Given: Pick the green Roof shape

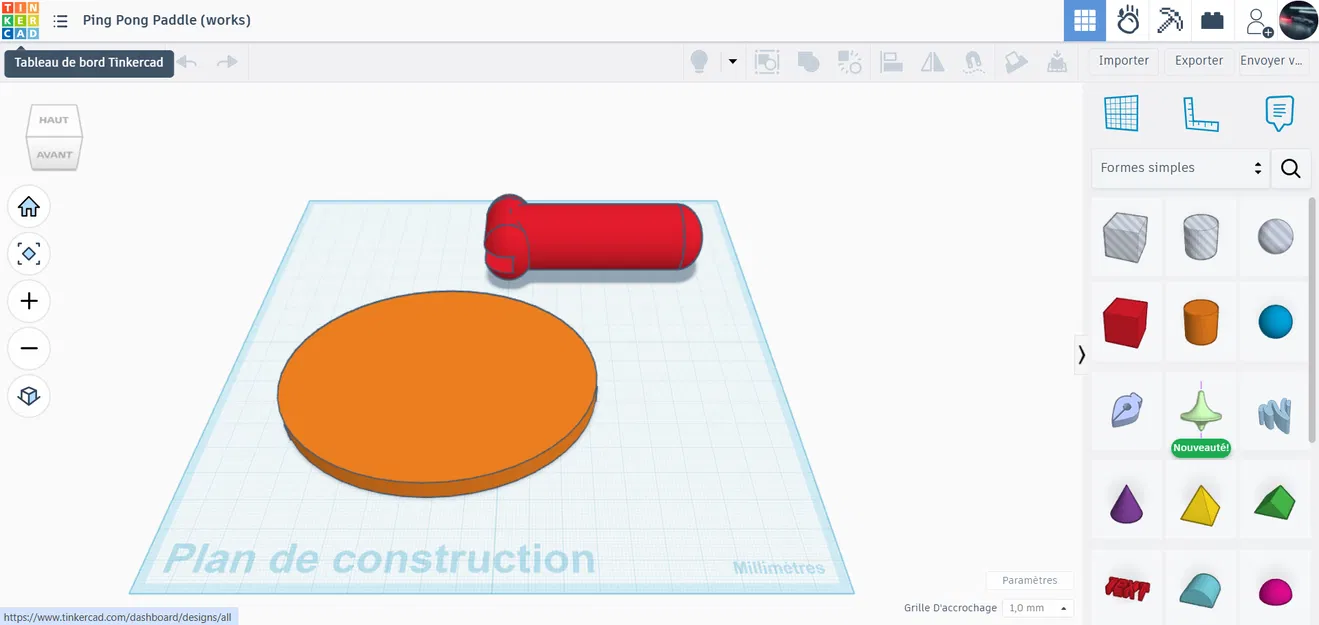Looking at the screenshot, I should (1275, 501).
